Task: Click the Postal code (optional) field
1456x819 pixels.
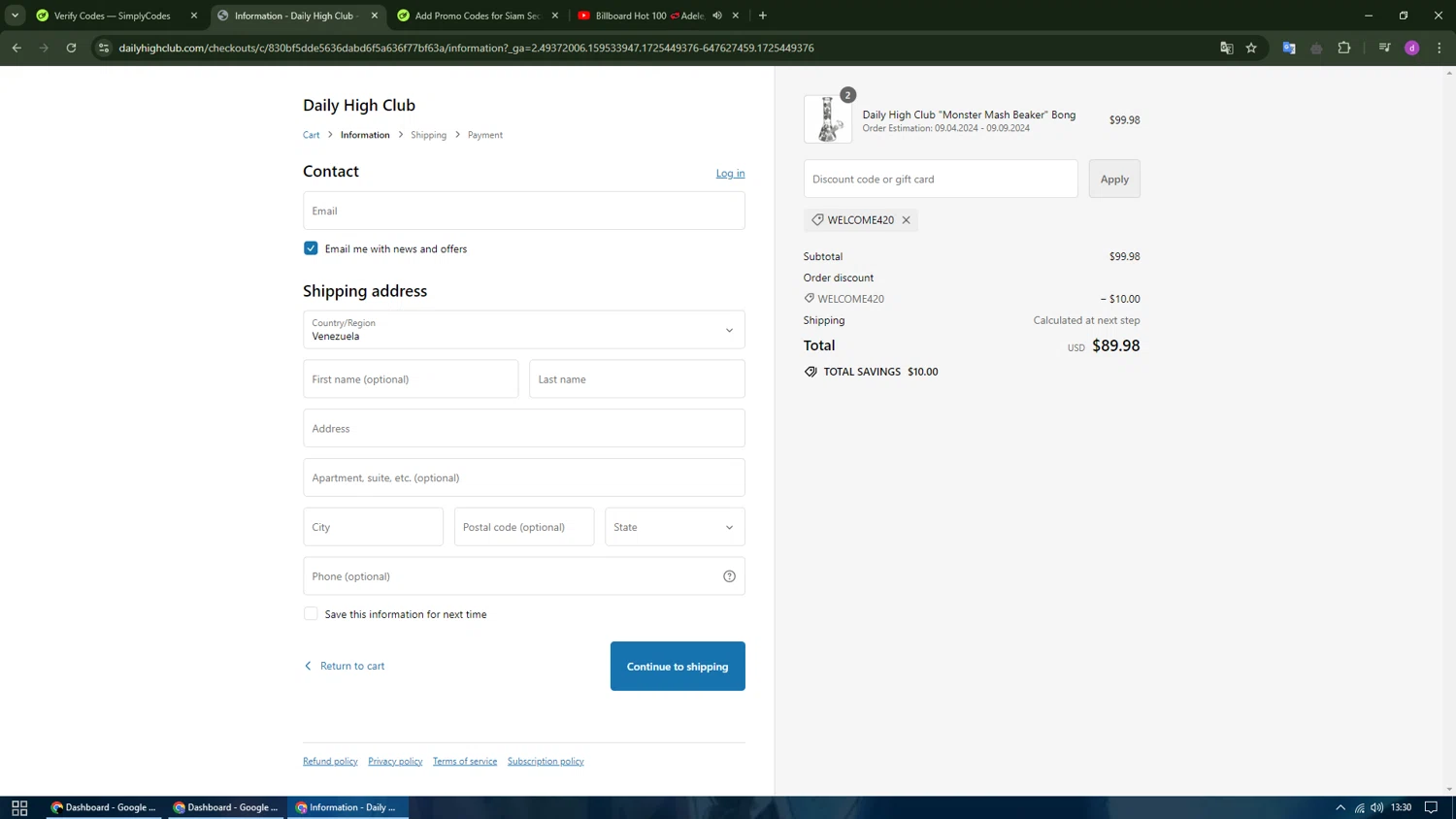Action: [x=524, y=527]
